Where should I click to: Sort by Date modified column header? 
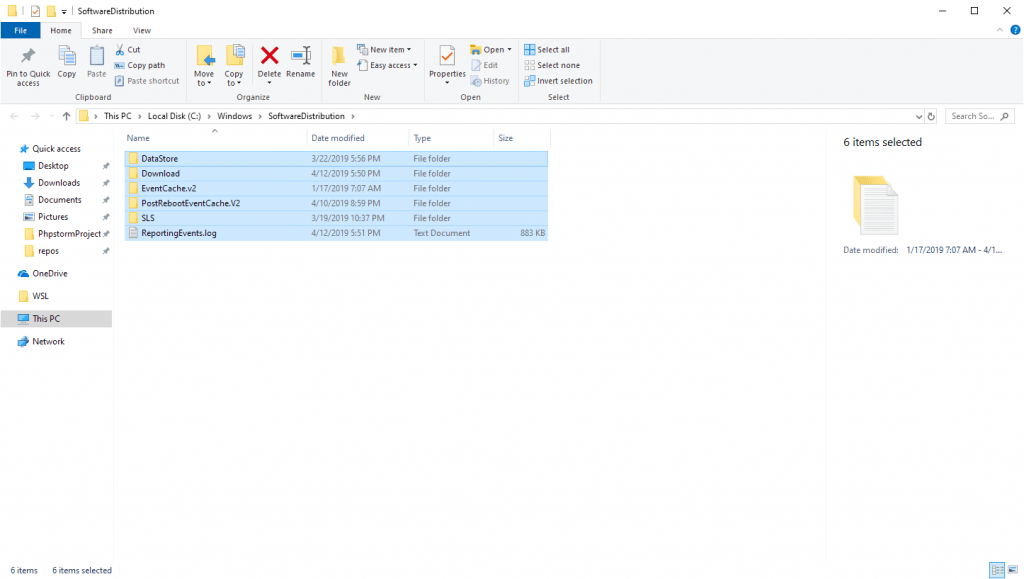338,138
